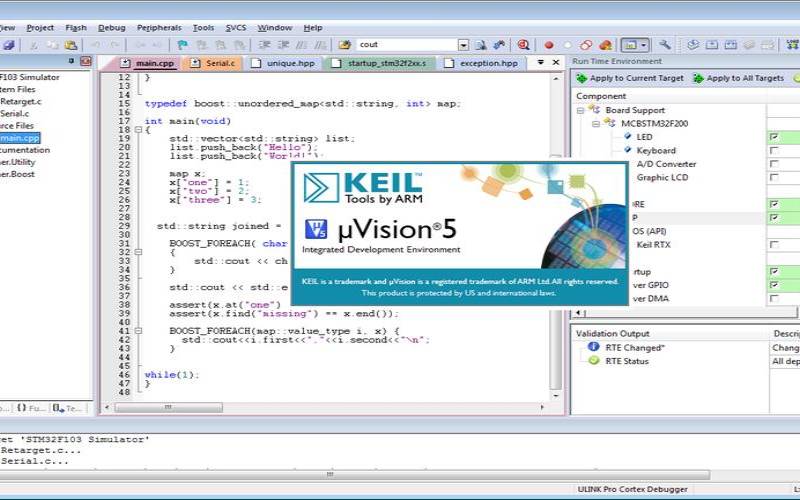Start the debug session magnifier icon

tap(523, 45)
